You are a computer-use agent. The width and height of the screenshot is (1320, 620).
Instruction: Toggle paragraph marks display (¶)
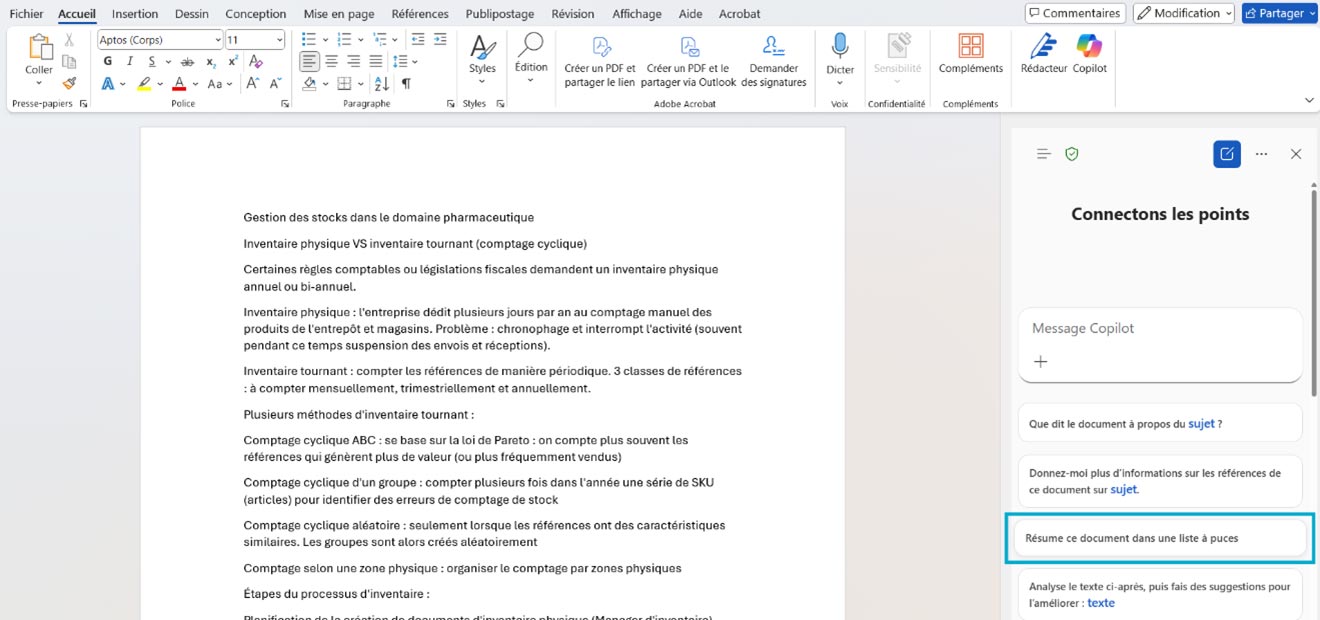(406, 84)
